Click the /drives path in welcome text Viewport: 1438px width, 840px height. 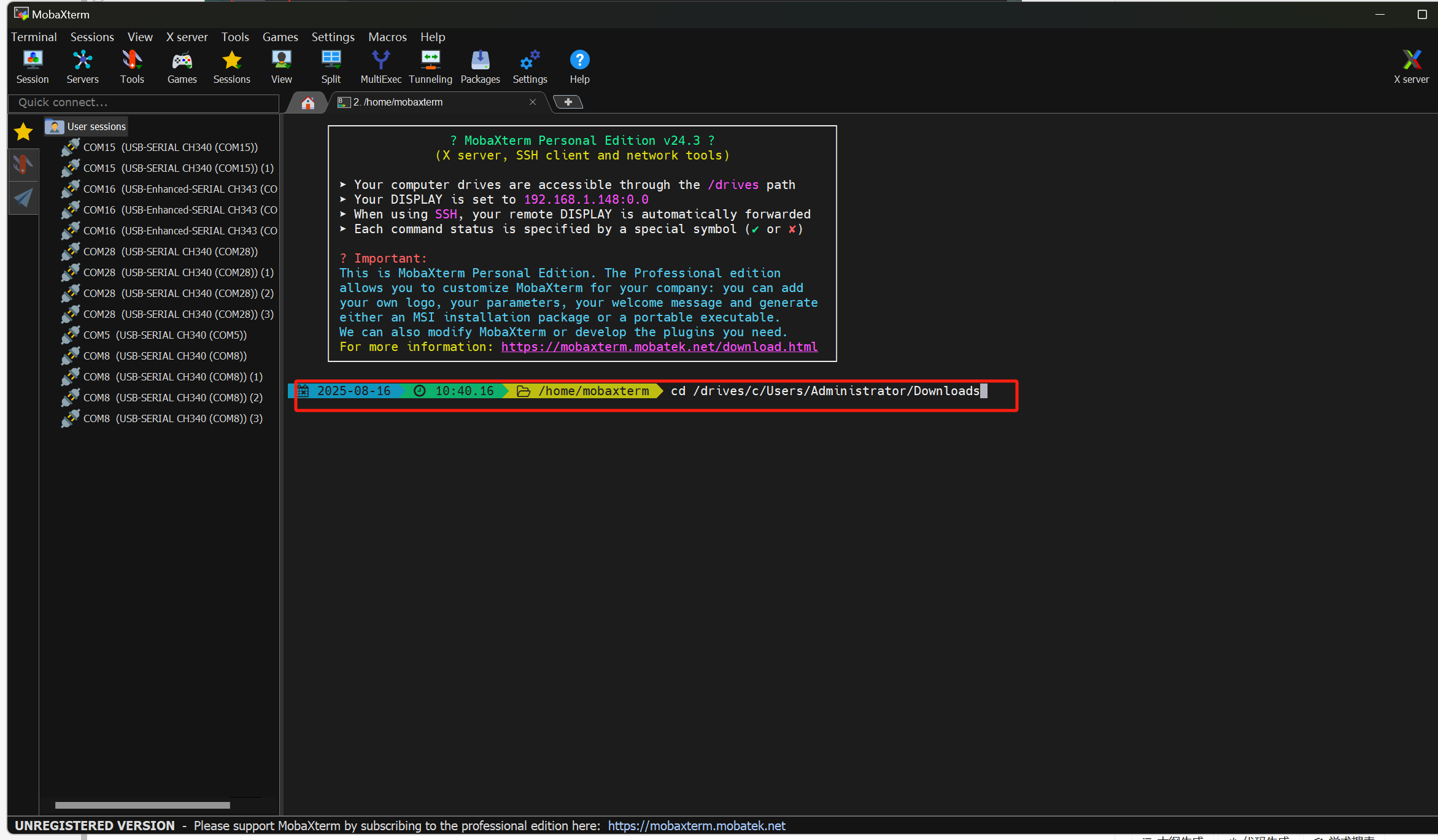(733, 185)
